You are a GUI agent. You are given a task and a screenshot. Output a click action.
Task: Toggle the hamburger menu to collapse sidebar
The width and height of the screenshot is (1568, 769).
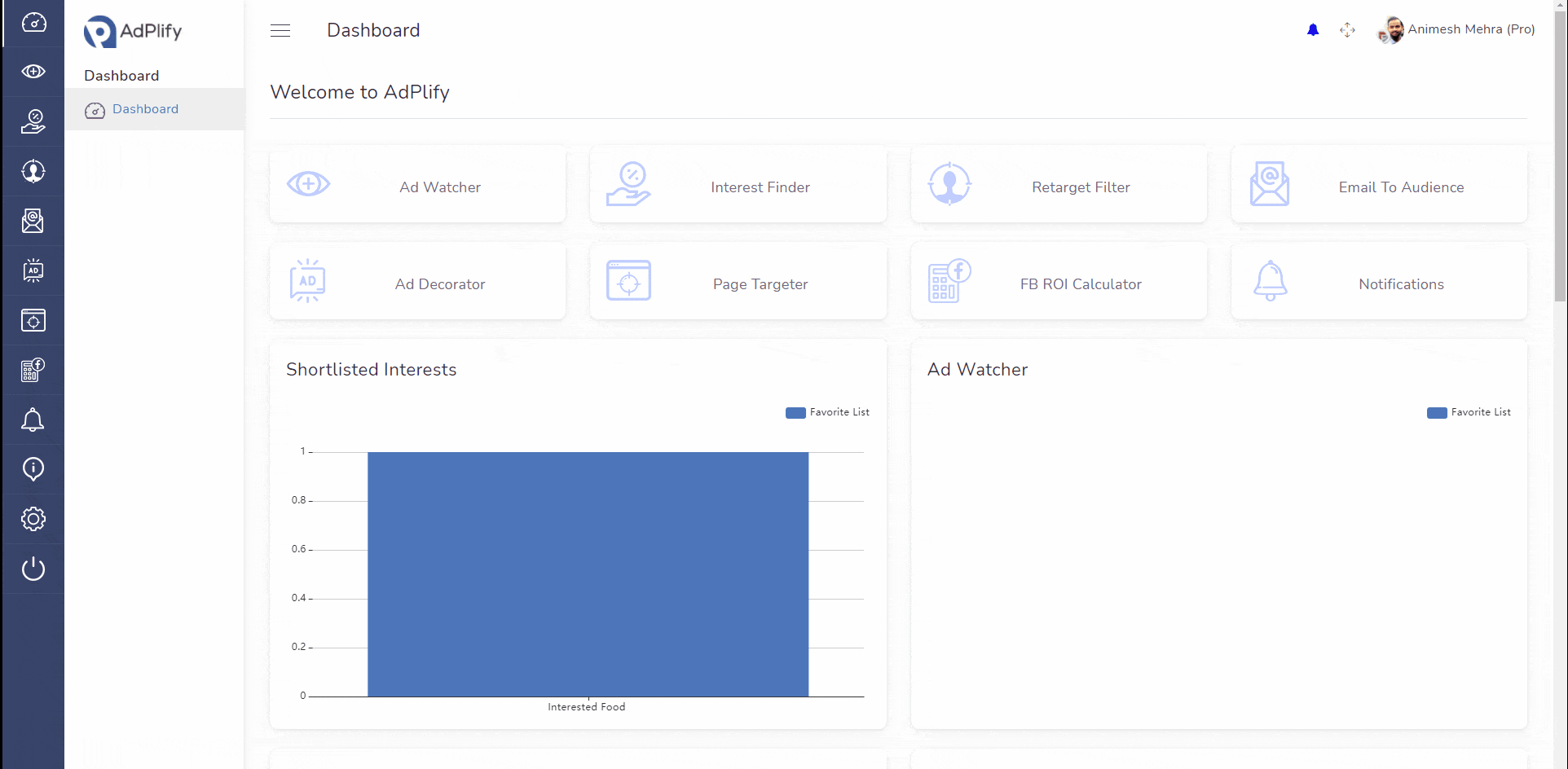(280, 31)
